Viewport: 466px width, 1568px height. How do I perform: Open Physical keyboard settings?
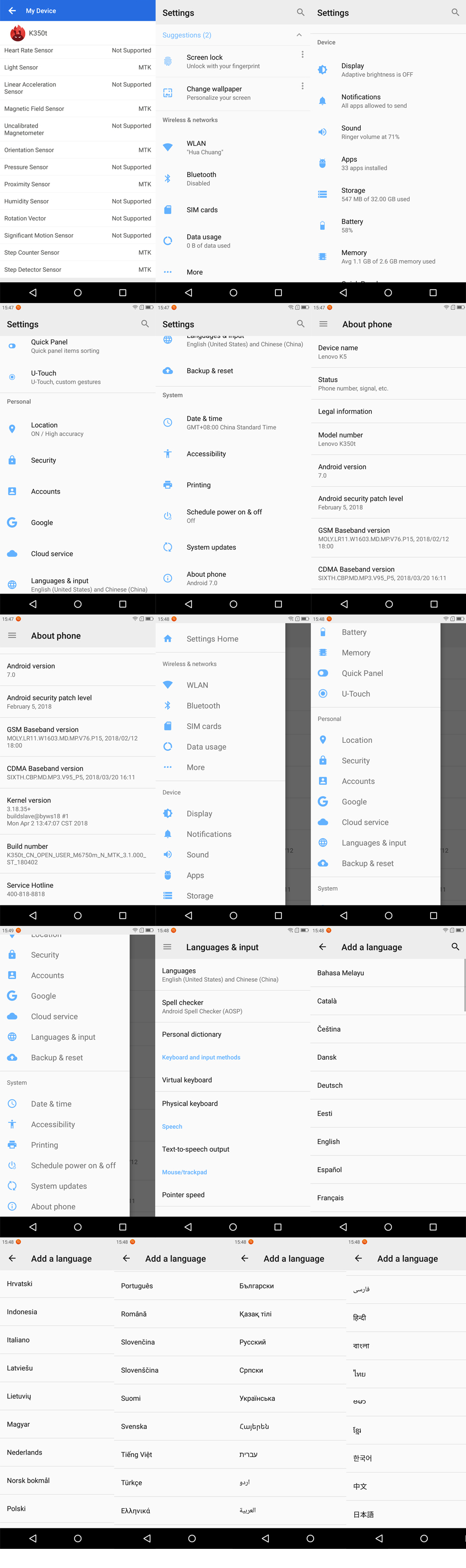233,1104
